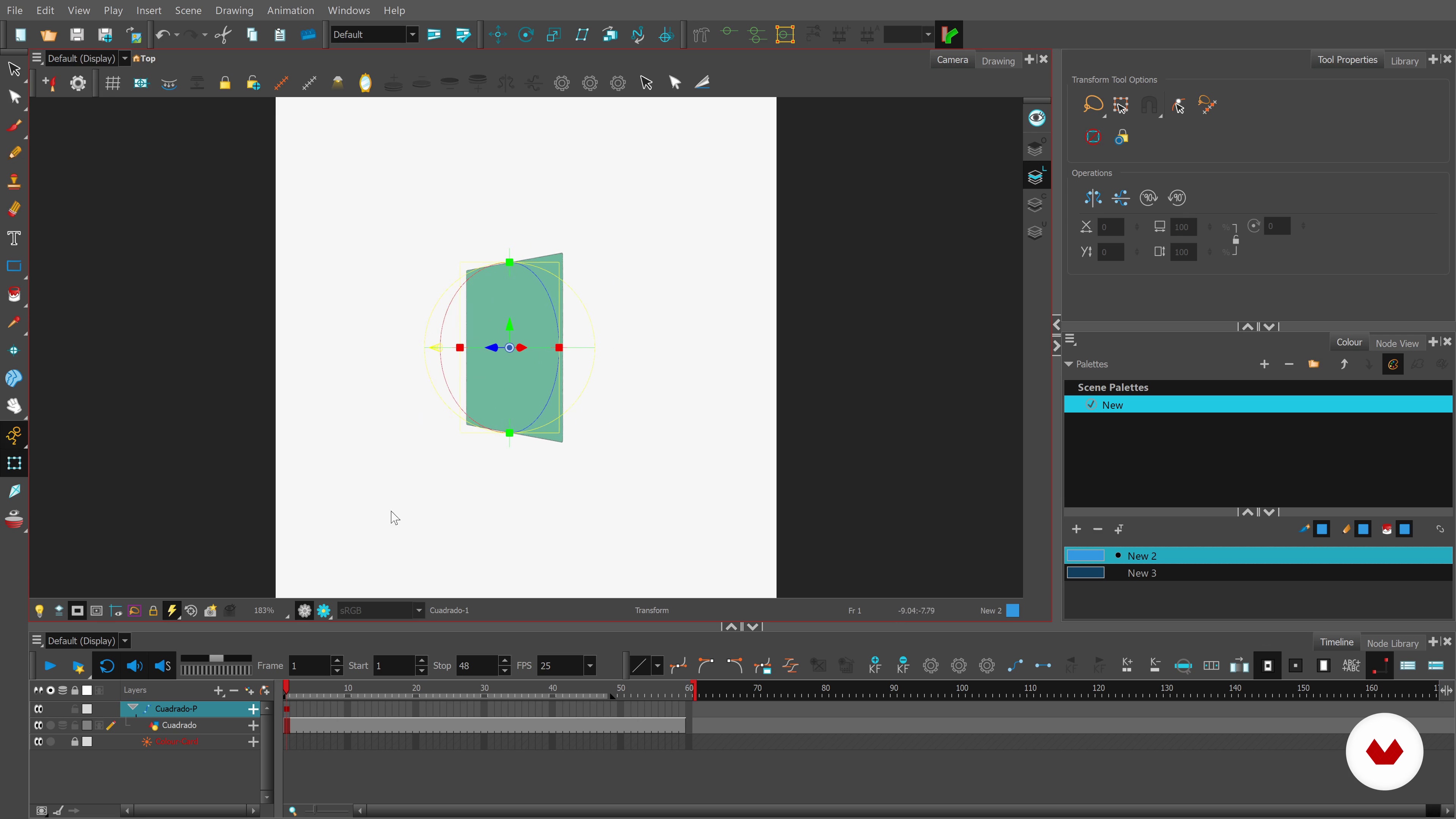
Task: Open the Undo history dropdown arrow
Action: tap(177, 35)
